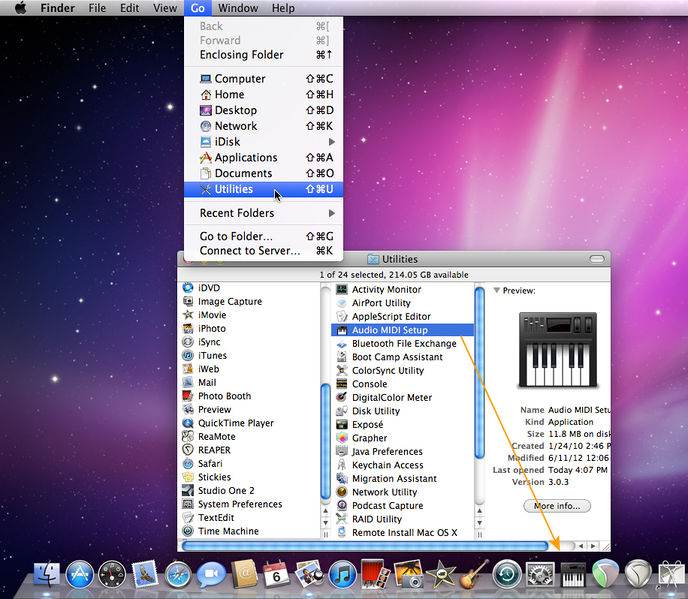Select Console in Utilities list
Viewport: 688px width, 599px height.
coord(402,384)
